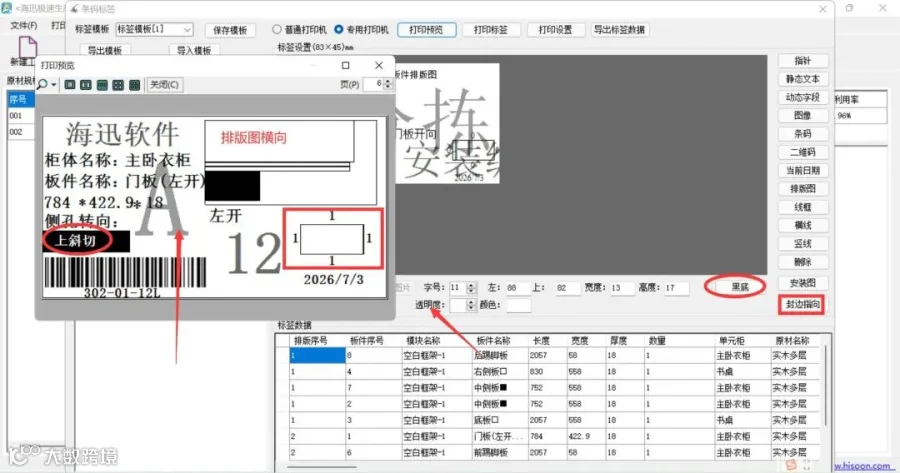Select the six-page view icon in print preview
The height and width of the screenshot is (473, 900).
(134, 85)
